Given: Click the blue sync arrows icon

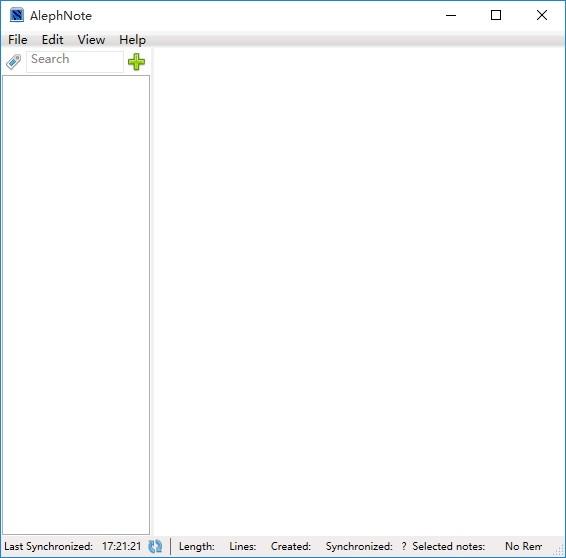Looking at the screenshot, I should tap(155, 546).
